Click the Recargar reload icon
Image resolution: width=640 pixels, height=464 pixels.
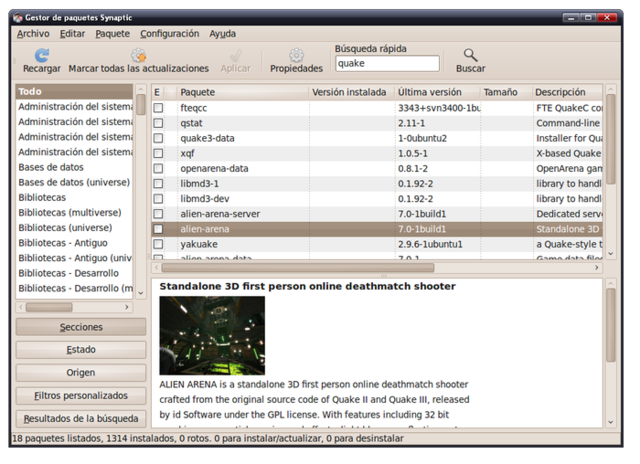42,56
